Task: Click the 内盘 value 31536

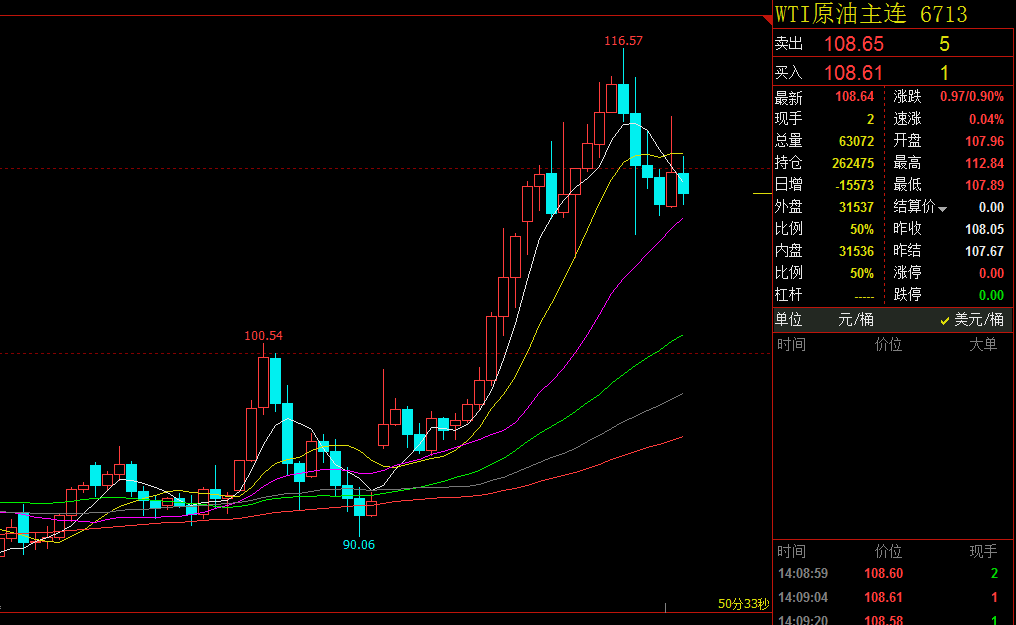Action: click(x=856, y=251)
